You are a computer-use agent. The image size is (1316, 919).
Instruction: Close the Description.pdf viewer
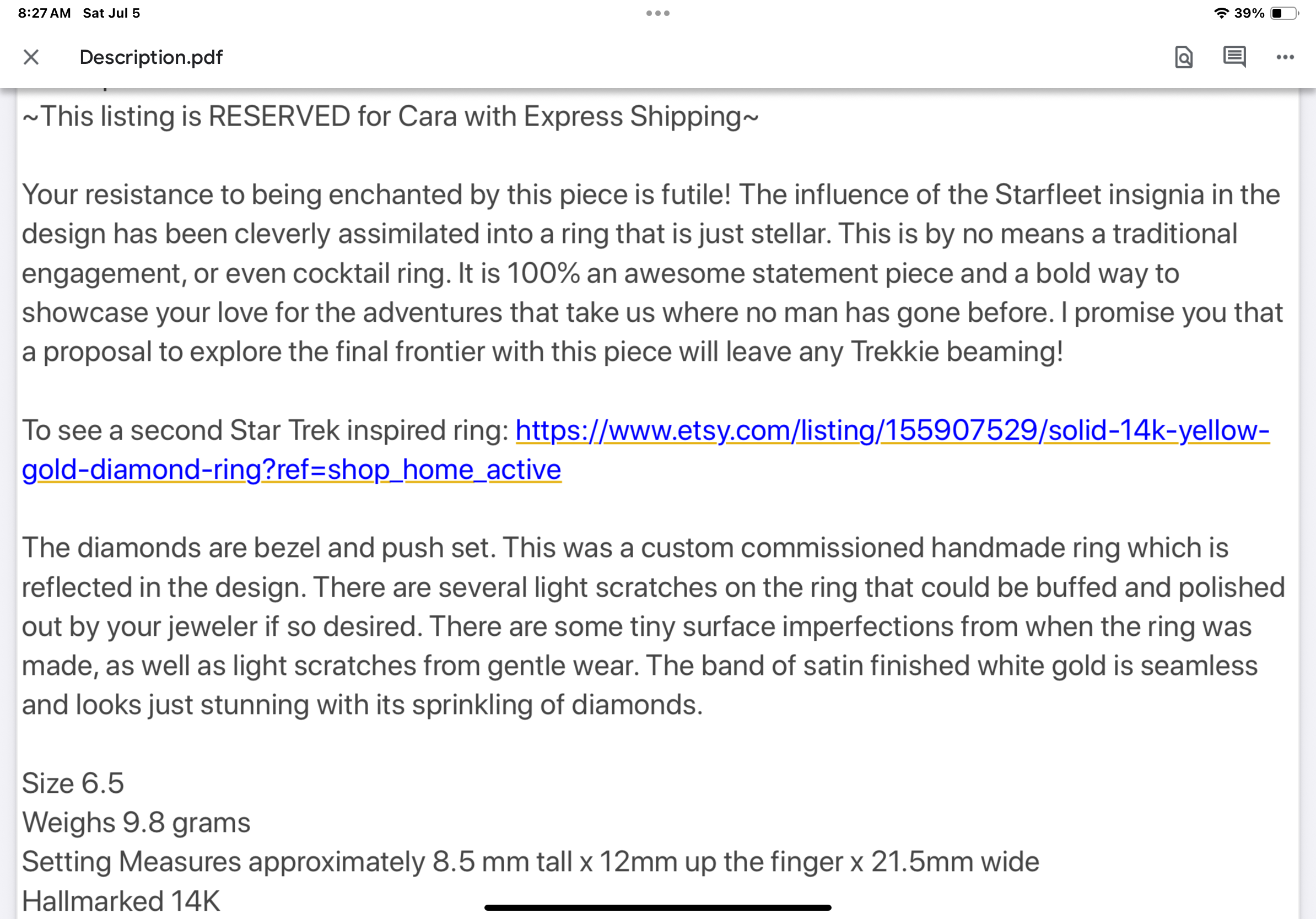[31, 57]
